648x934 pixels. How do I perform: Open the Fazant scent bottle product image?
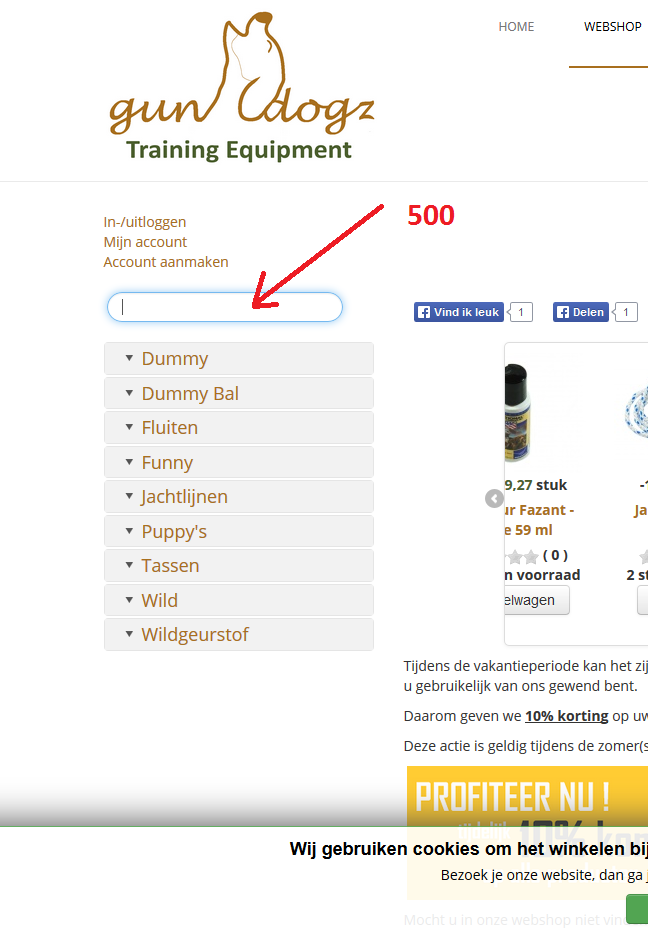pyautogui.click(x=517, y=413)
